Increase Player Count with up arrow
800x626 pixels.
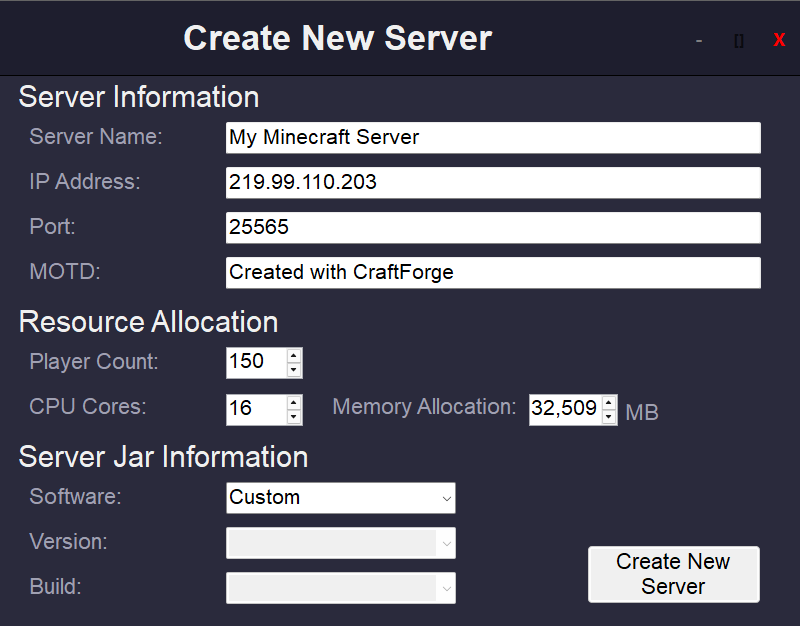[293, 356]
